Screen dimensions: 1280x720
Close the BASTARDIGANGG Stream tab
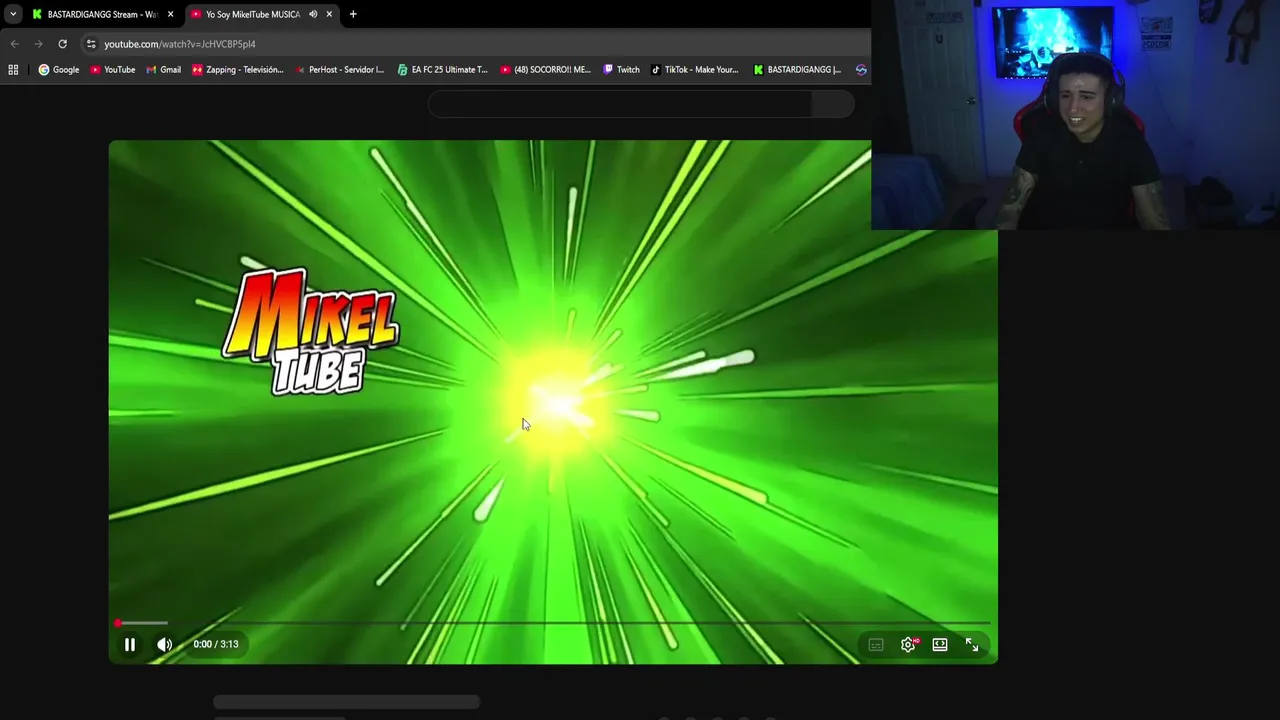pos(170,14)
